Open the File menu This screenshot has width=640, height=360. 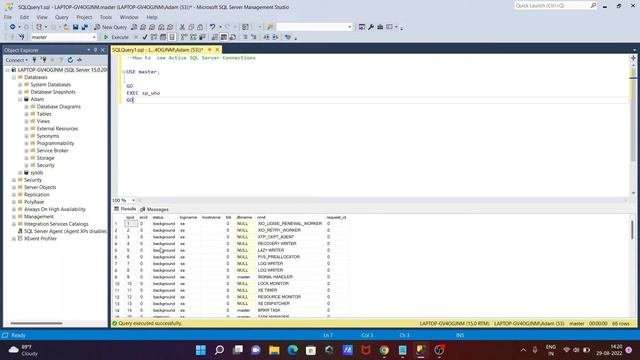8,17
